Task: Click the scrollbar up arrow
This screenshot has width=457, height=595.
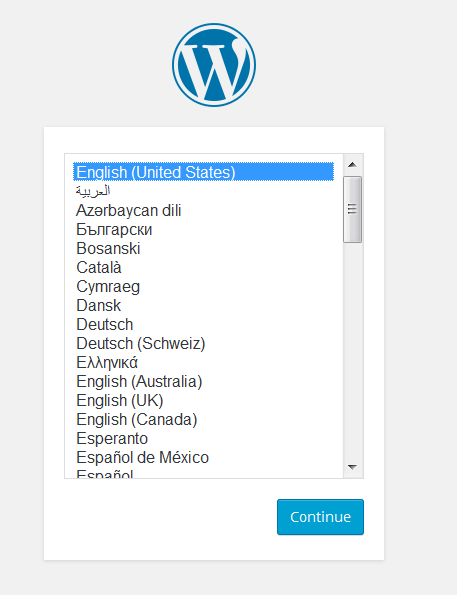Action: pos(353,164)
